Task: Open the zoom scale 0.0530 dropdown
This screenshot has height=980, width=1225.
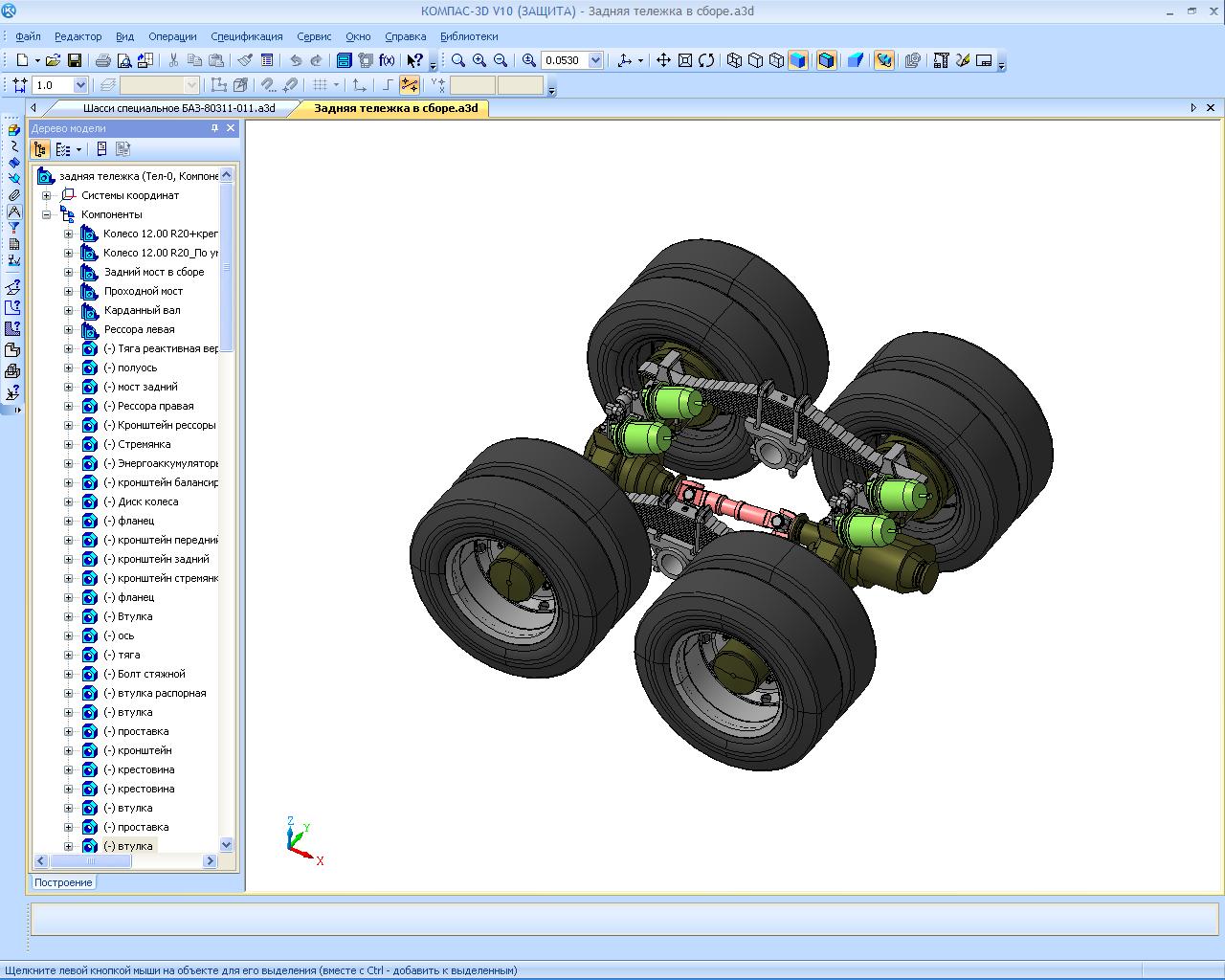Action: [595, 60]
